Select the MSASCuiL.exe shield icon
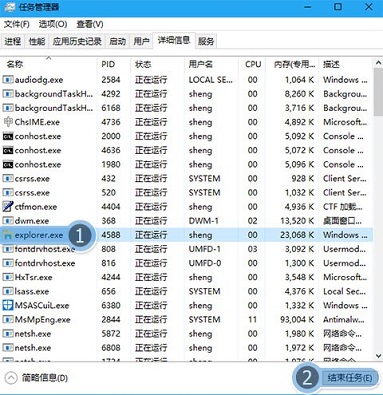Viewport: 383px width, 395px height. (x=8, y=305)
